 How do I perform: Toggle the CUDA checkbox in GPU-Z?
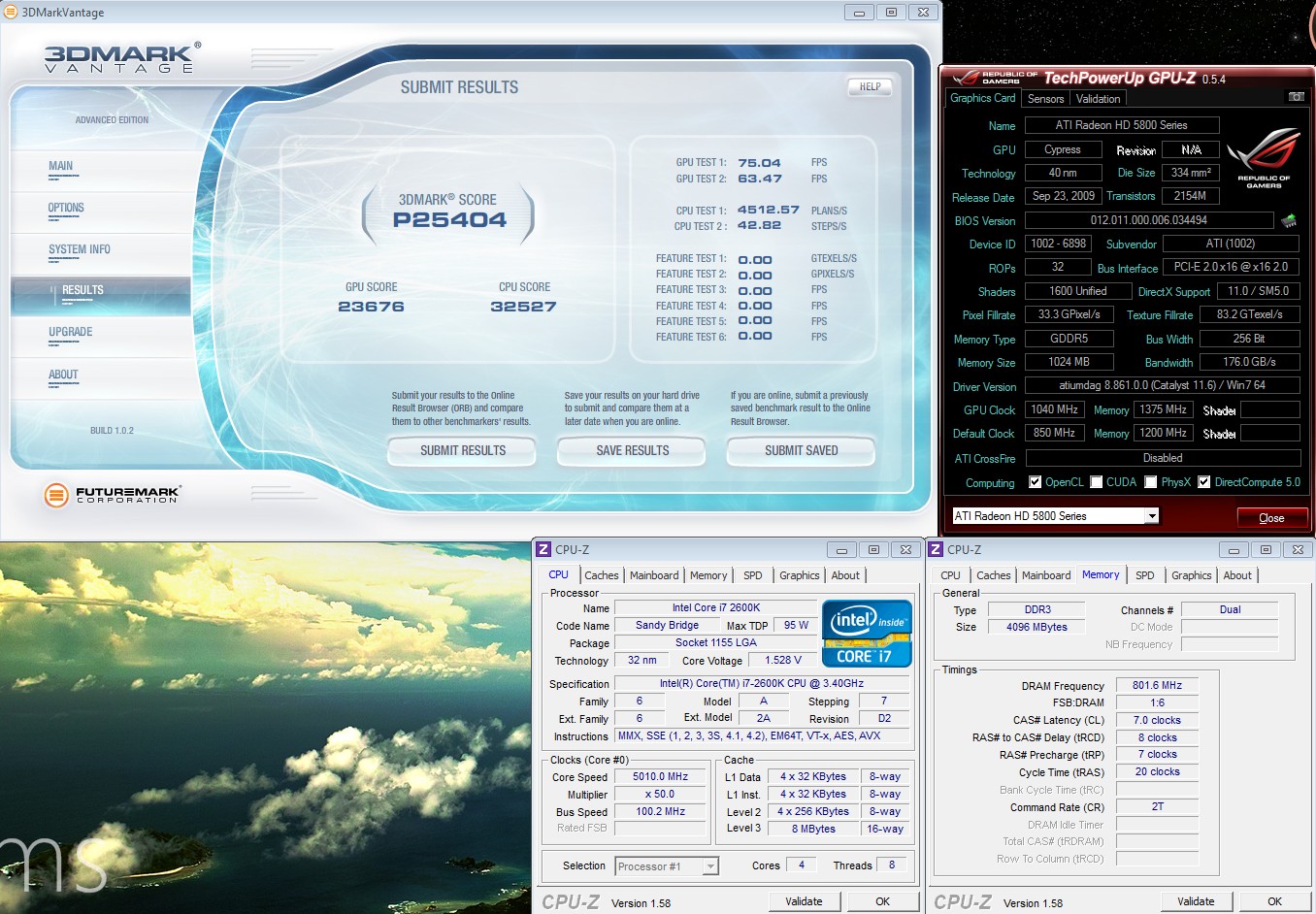pos(1097,482)
